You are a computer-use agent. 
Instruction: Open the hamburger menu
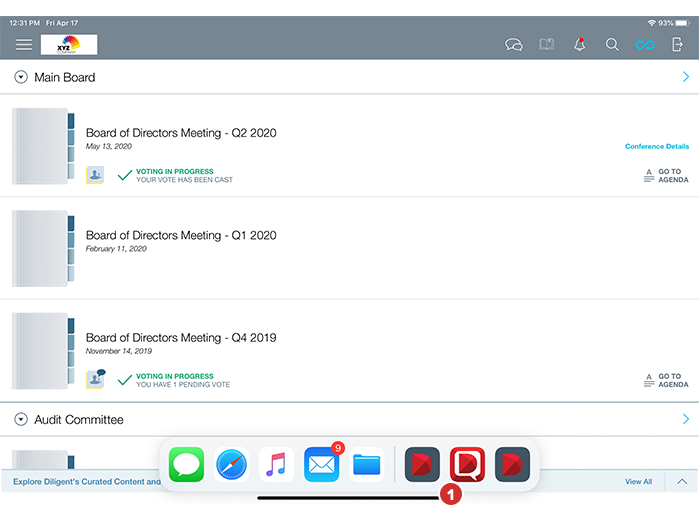24,45
